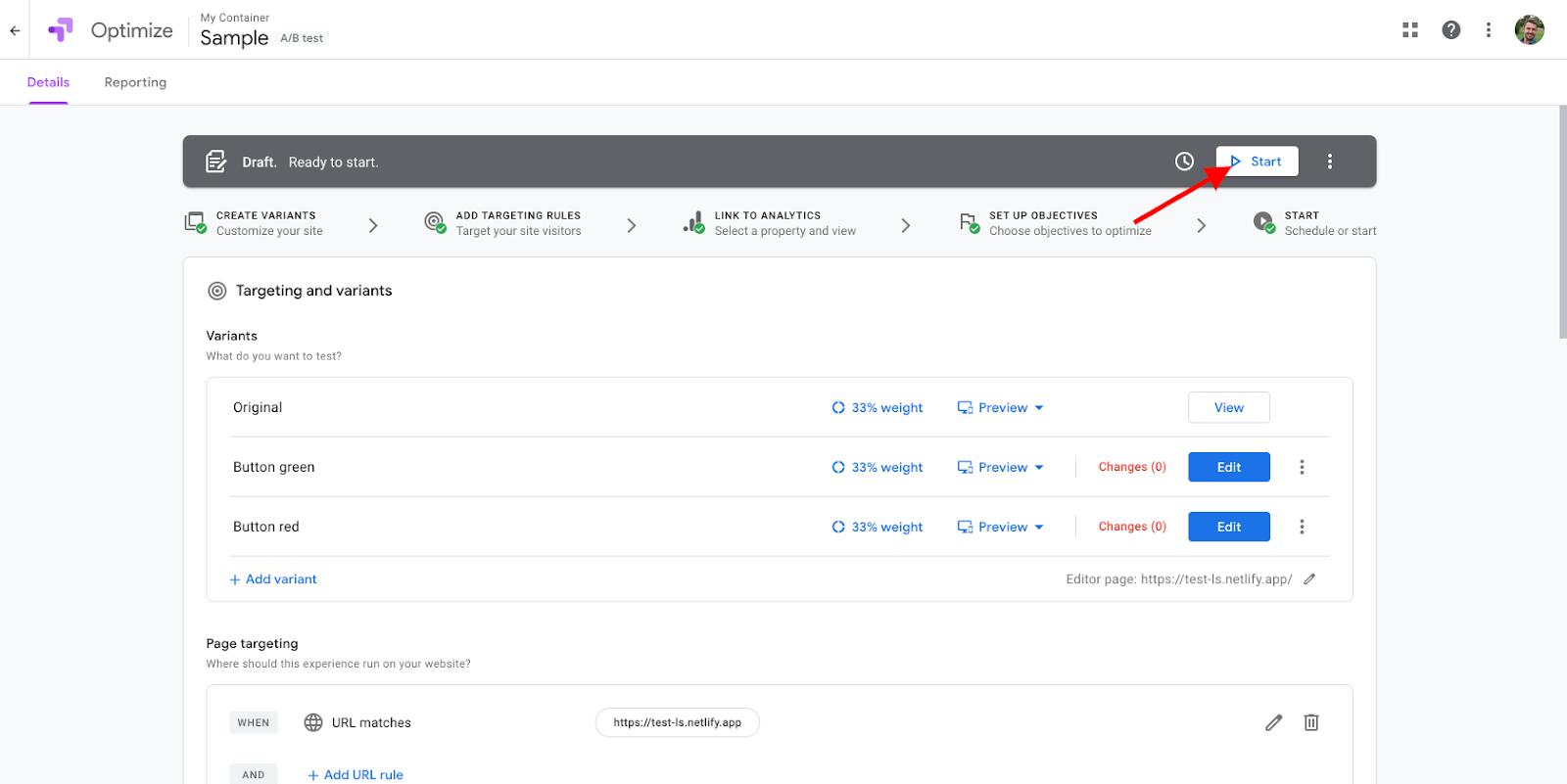Switch to the Details tab
The width and height of the screenshot is (1567, 784).
click(48, 82)
